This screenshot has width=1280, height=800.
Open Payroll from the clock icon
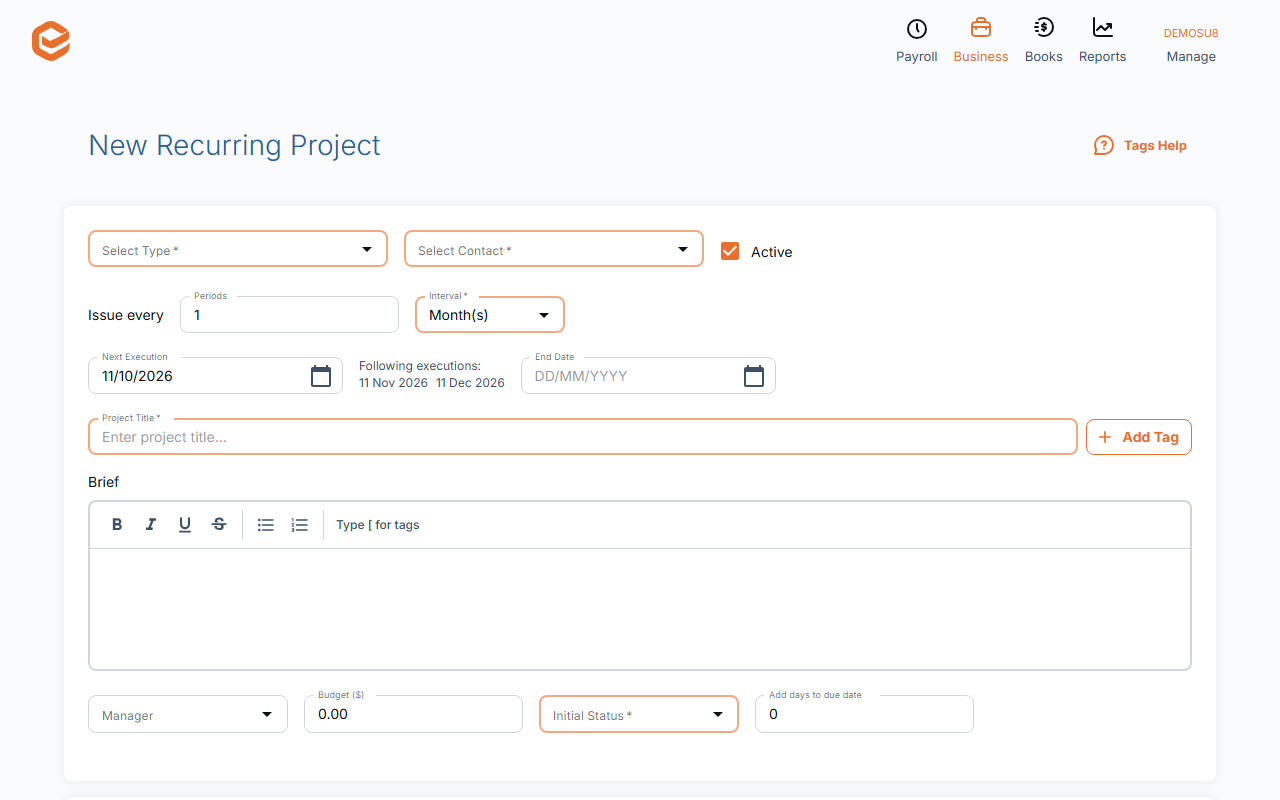[916, 41]
